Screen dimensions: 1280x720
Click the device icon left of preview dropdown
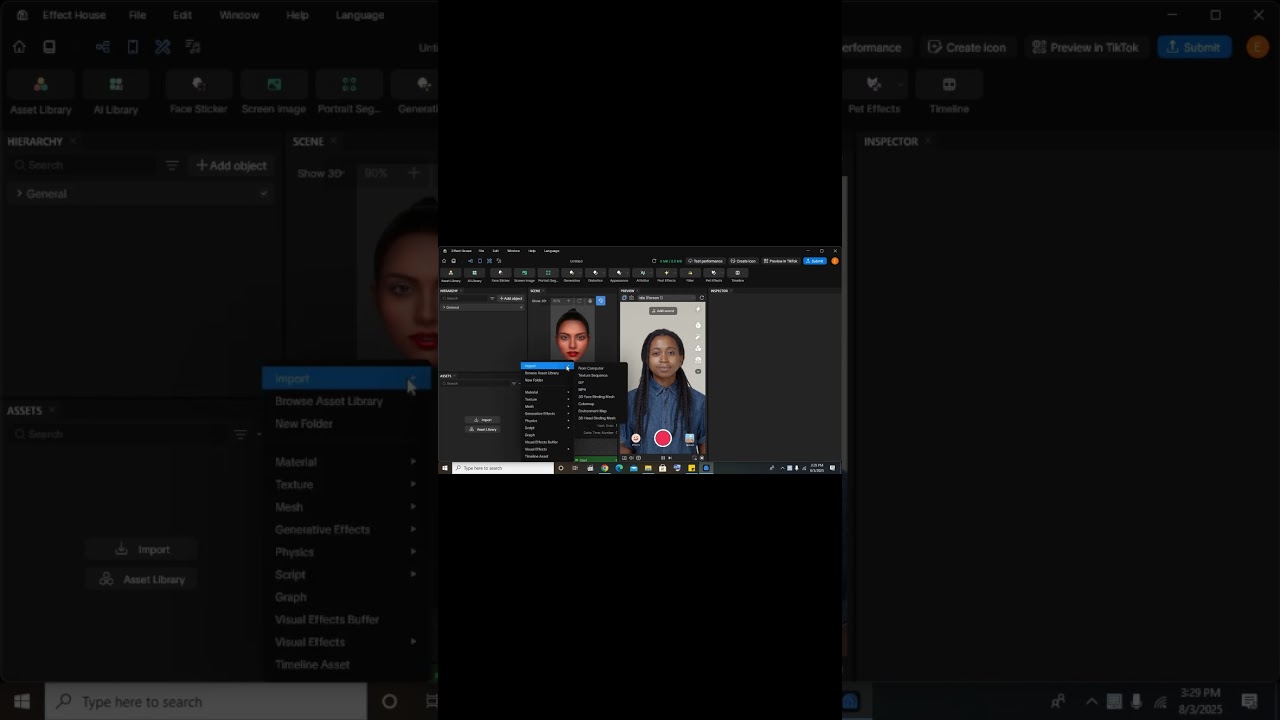pos(624,298)
